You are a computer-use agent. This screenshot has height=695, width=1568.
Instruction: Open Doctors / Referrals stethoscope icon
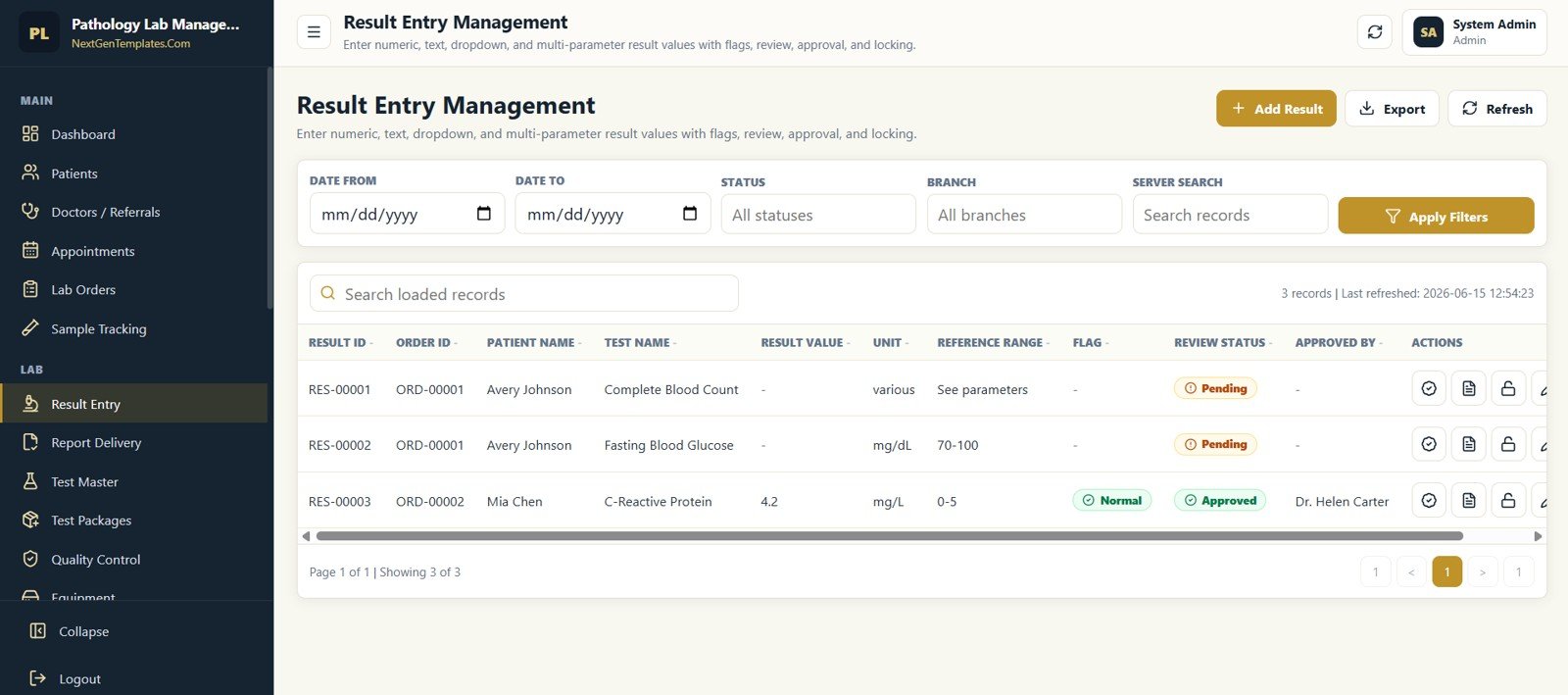tap(30, 211)
